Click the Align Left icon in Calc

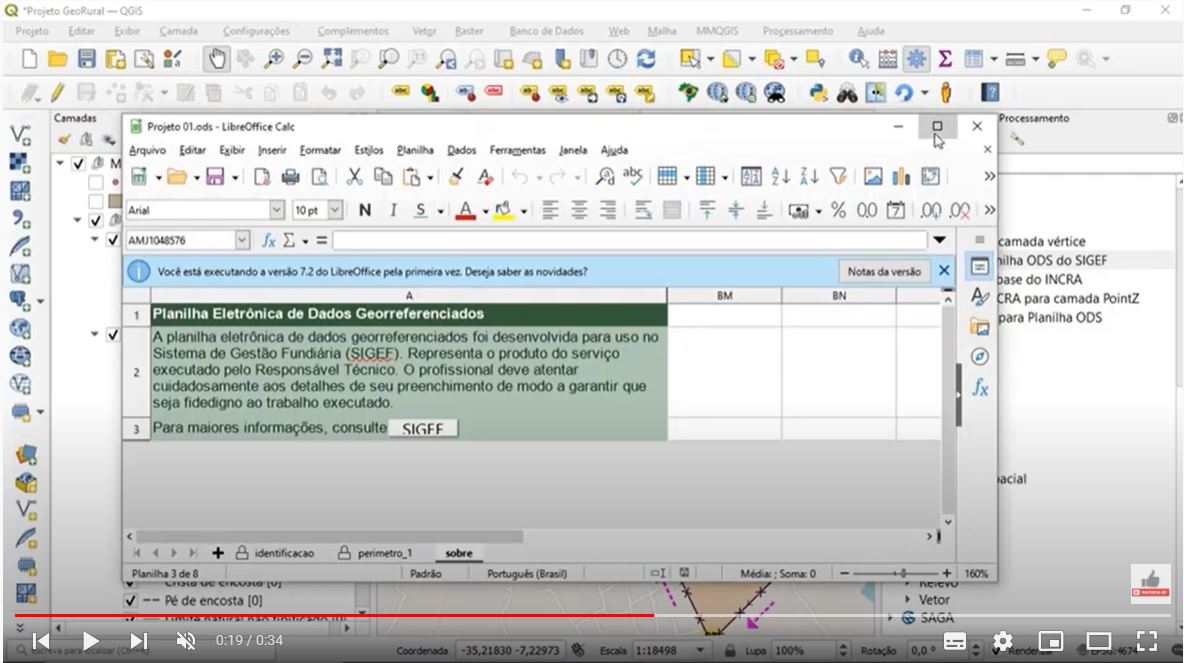(x=550, y=211)
